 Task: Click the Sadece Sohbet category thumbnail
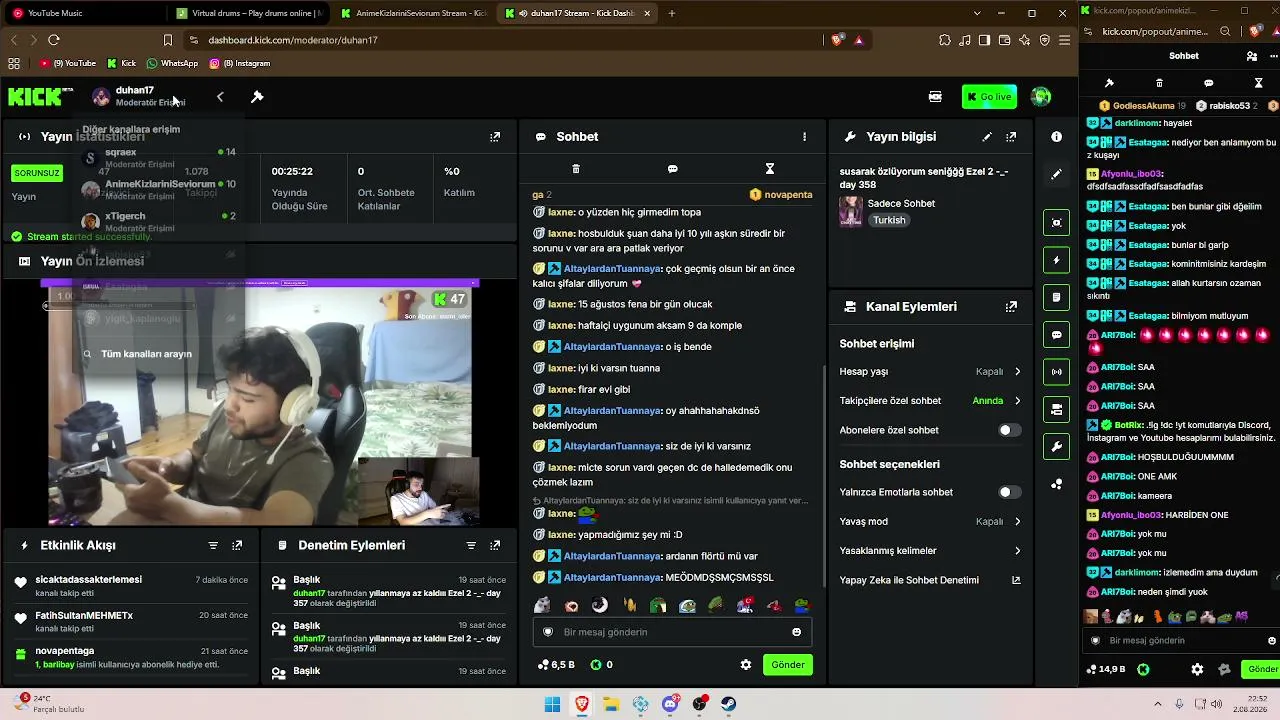[x=851, y=211]
